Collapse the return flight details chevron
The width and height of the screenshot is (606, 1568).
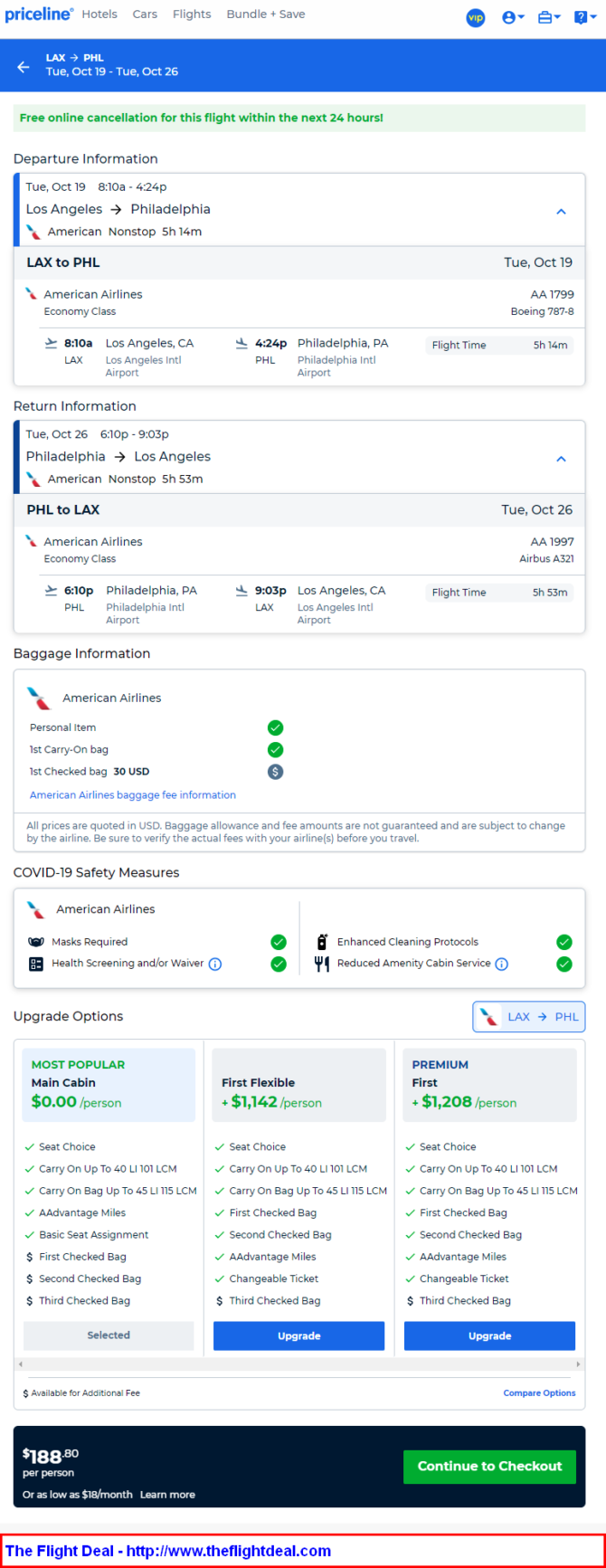[561, 459]
